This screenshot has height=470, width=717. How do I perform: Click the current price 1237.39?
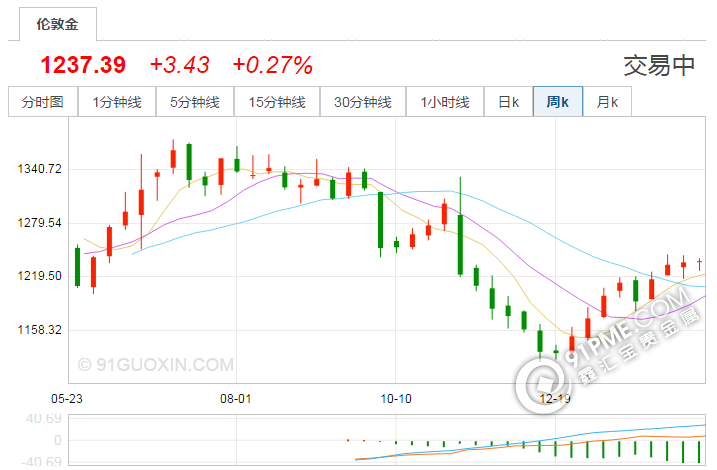click(83, 65)
